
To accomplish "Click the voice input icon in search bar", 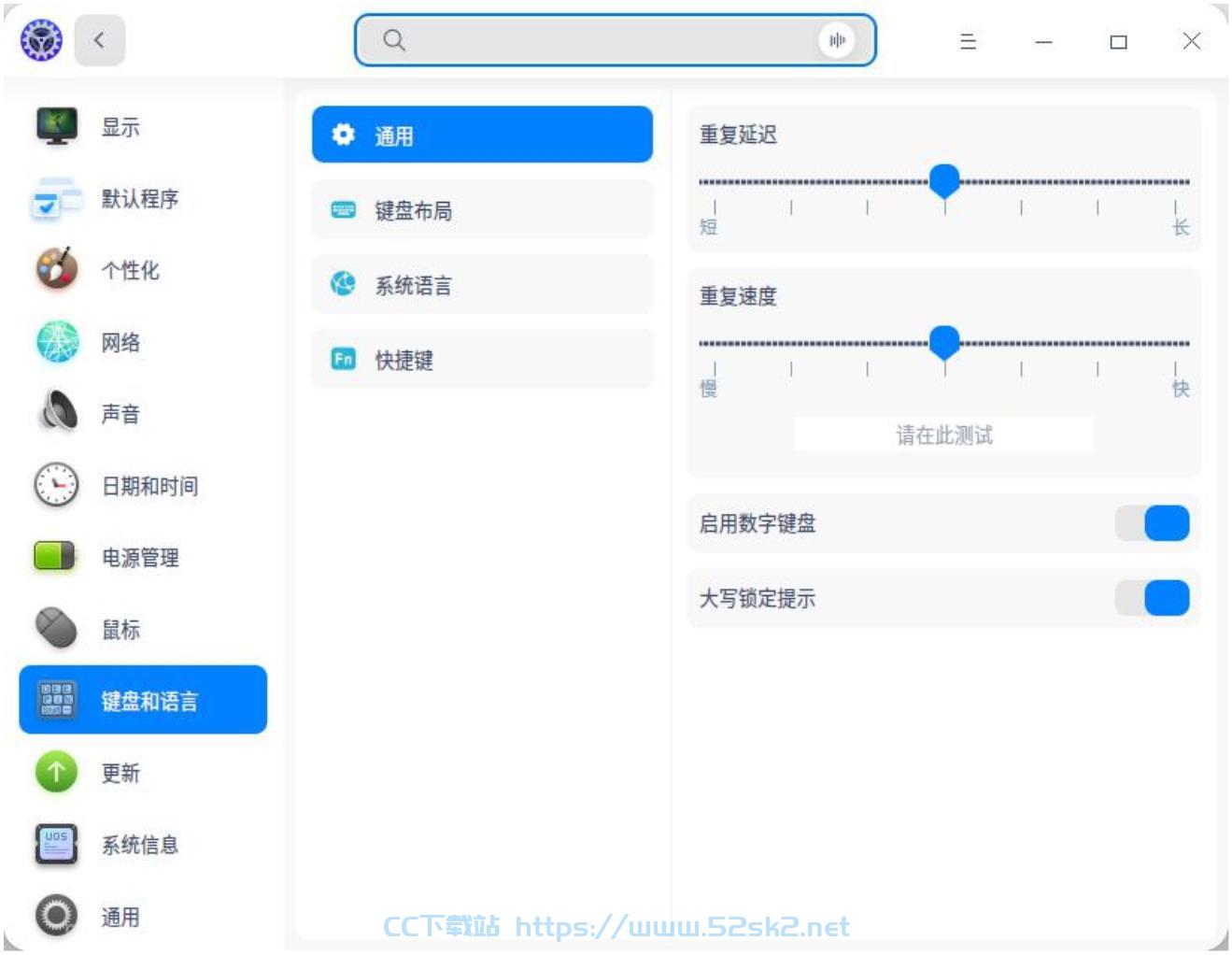I will 837,40.
